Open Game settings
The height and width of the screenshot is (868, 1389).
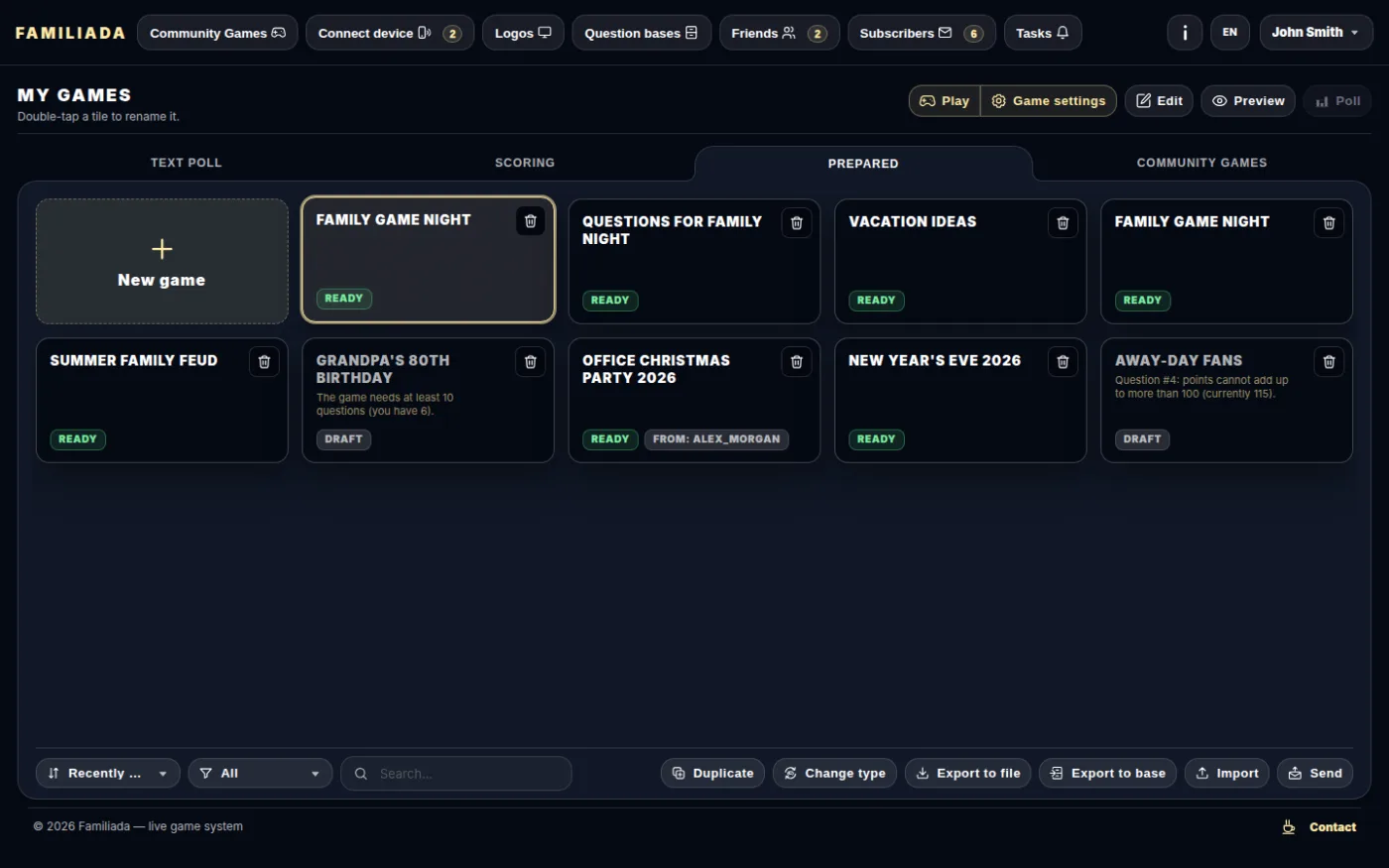[1049, 101]
